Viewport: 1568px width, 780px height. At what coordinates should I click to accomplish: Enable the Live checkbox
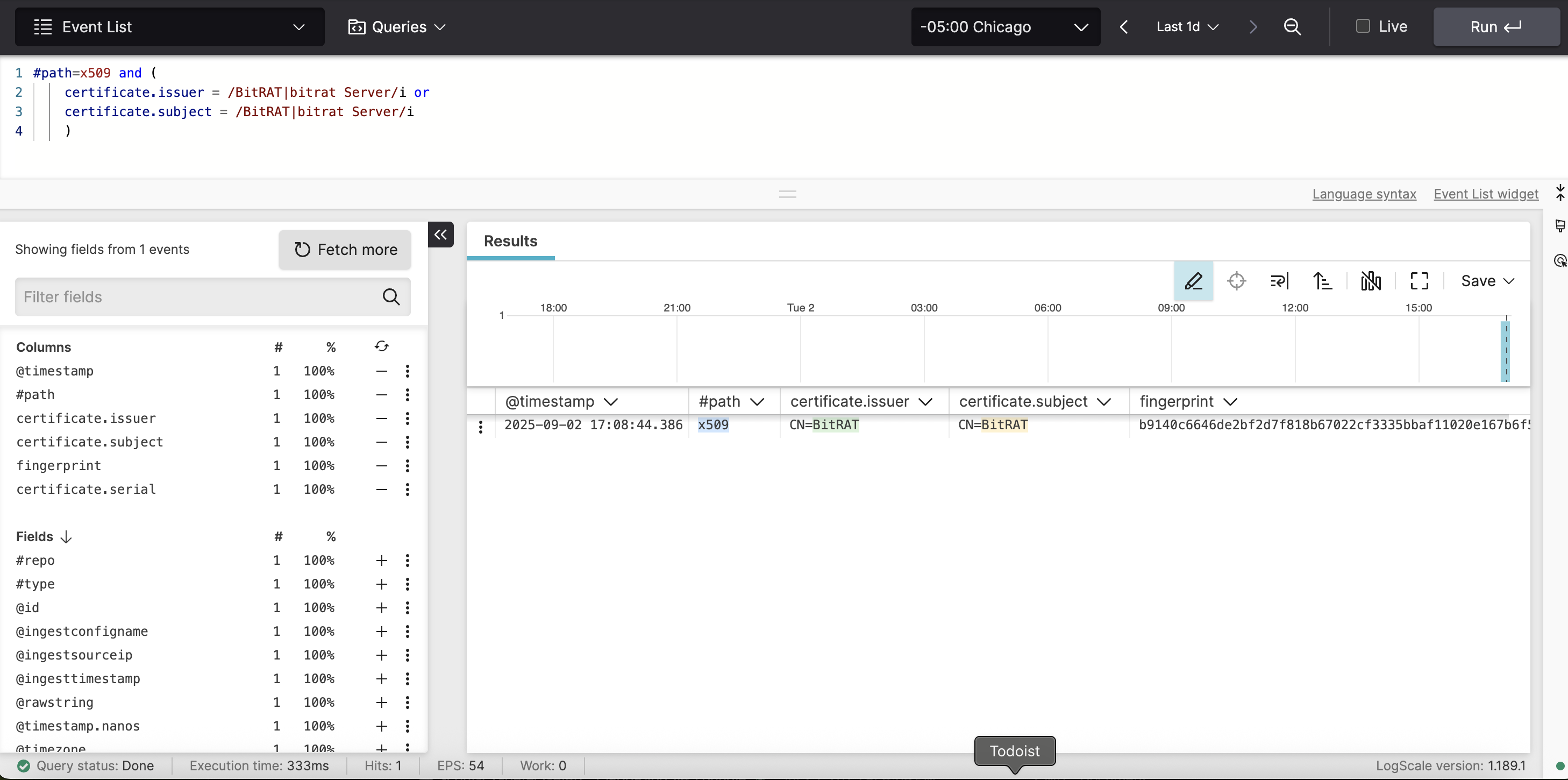tap(1363, 26)
